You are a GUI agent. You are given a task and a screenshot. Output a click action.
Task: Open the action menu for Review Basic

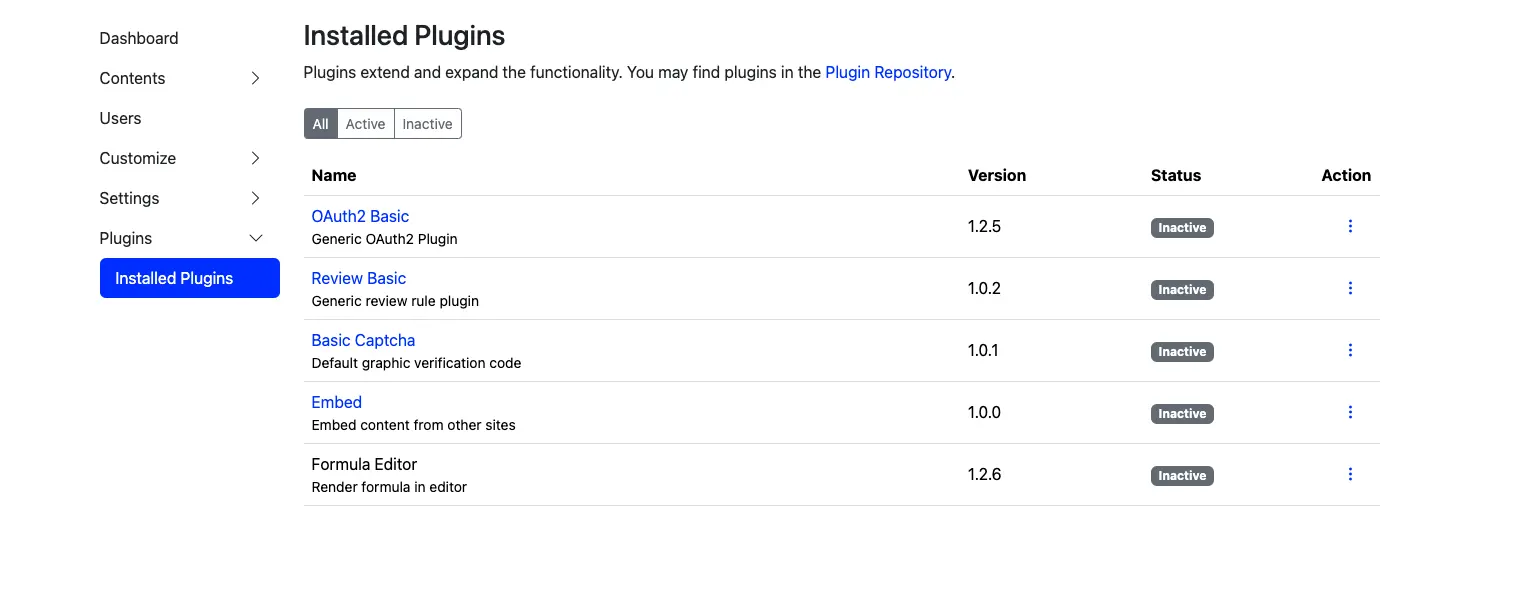(x=1350, y=288)
